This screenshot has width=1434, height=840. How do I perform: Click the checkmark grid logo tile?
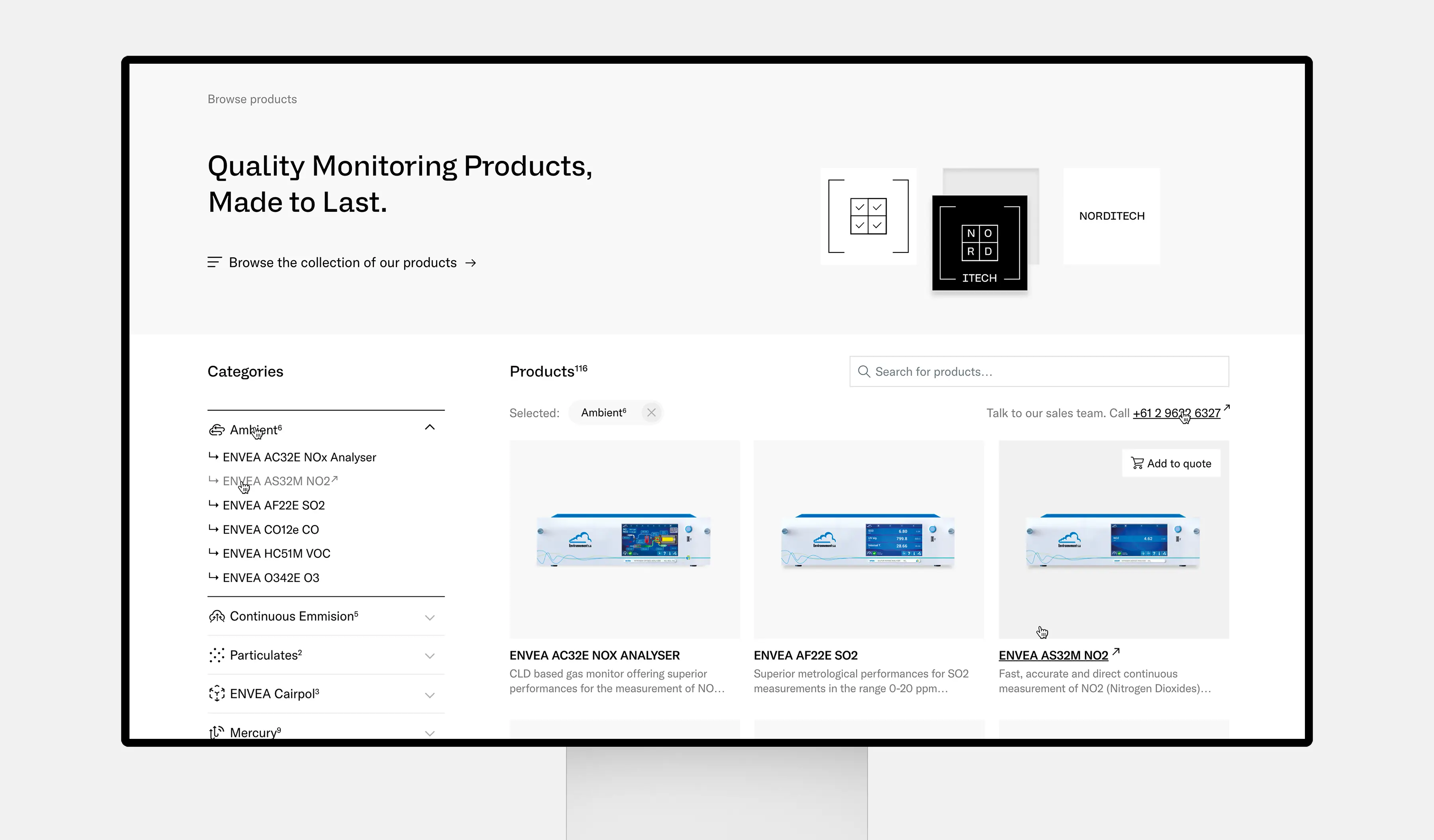pyautogui.click(x=868, y=216)
